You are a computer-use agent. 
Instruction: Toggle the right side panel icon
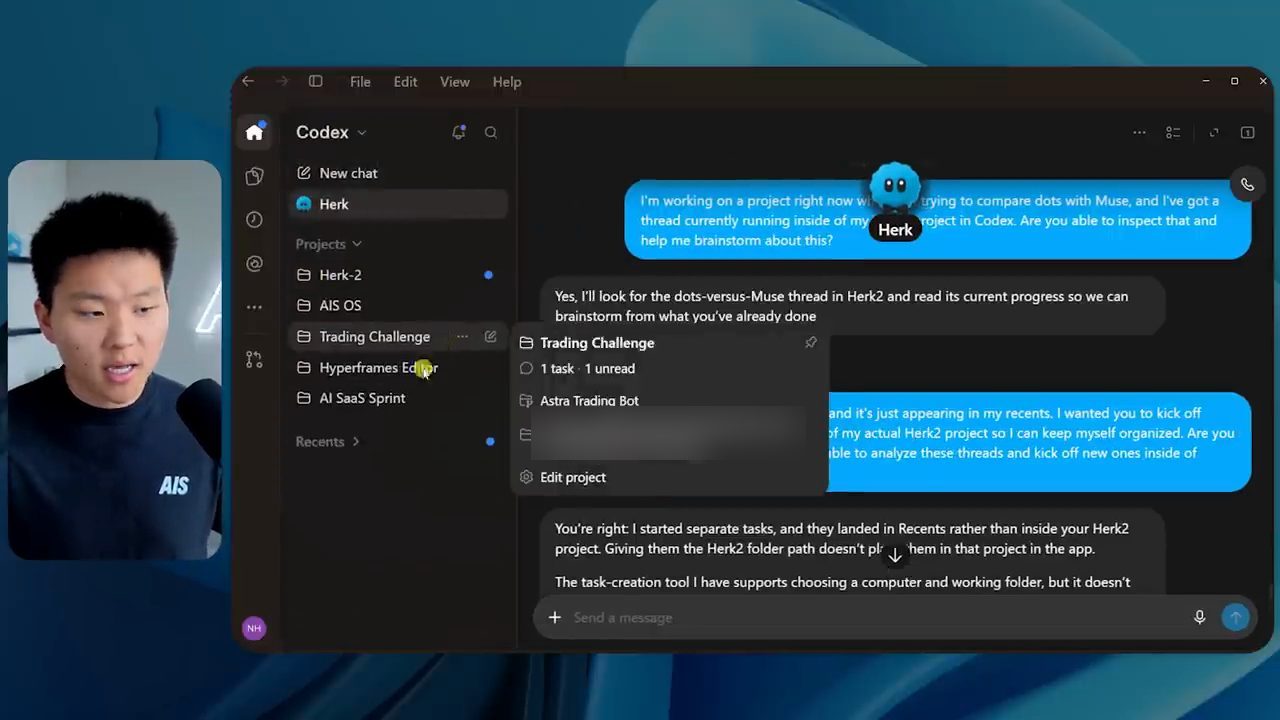click(1247, 132)
